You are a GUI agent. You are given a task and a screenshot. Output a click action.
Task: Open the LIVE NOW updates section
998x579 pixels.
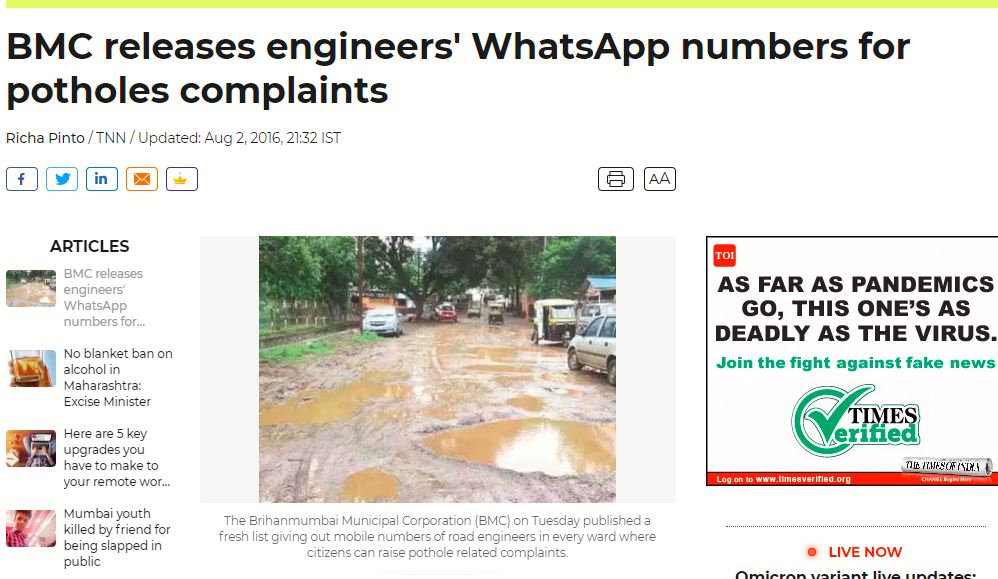point(865,552)
